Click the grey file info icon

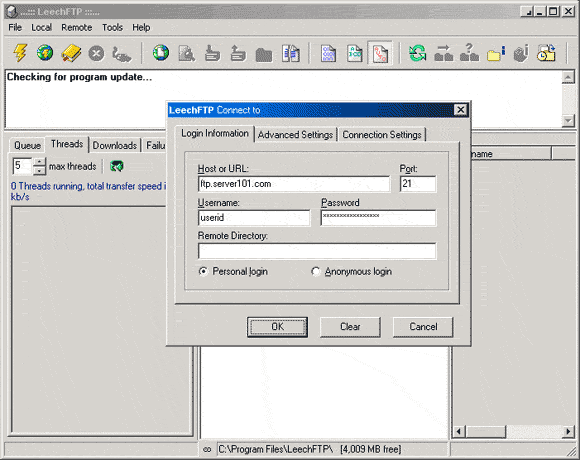[521, 54]
